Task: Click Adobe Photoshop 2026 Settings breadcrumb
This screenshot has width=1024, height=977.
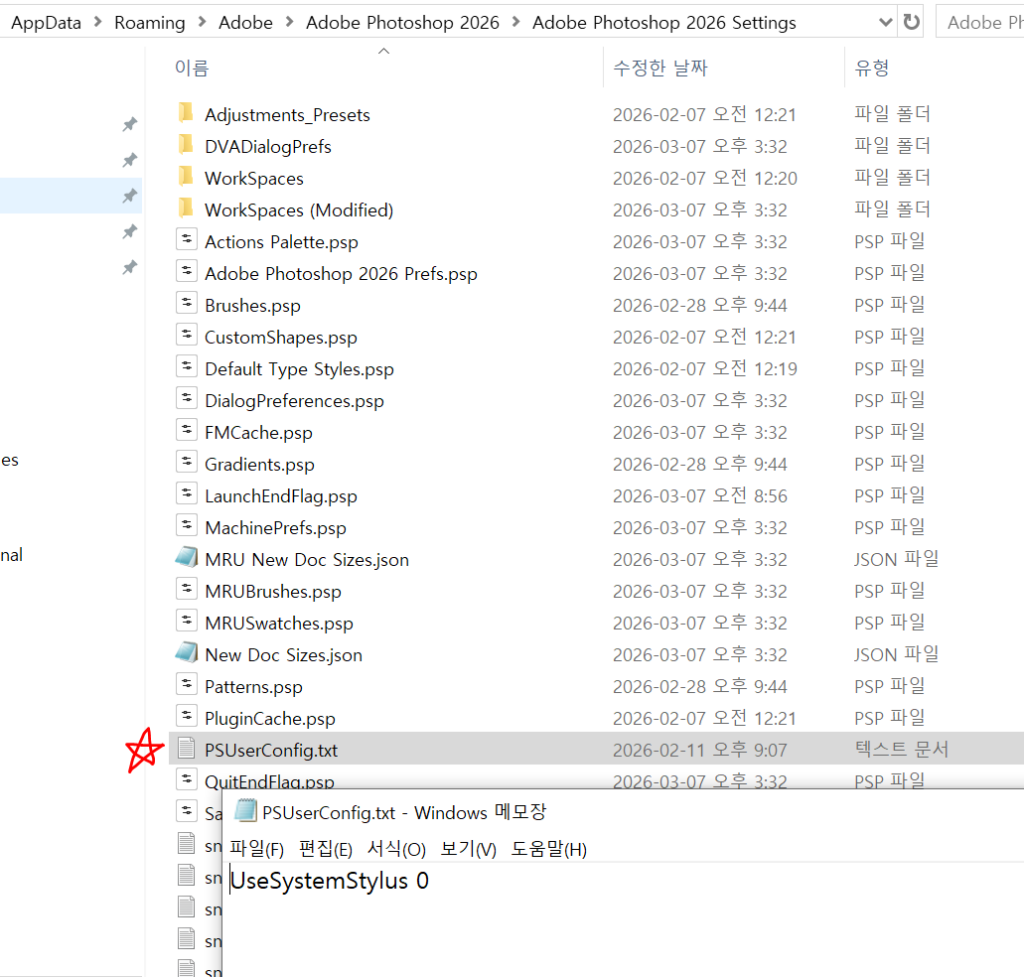Action: click(664, 22)
